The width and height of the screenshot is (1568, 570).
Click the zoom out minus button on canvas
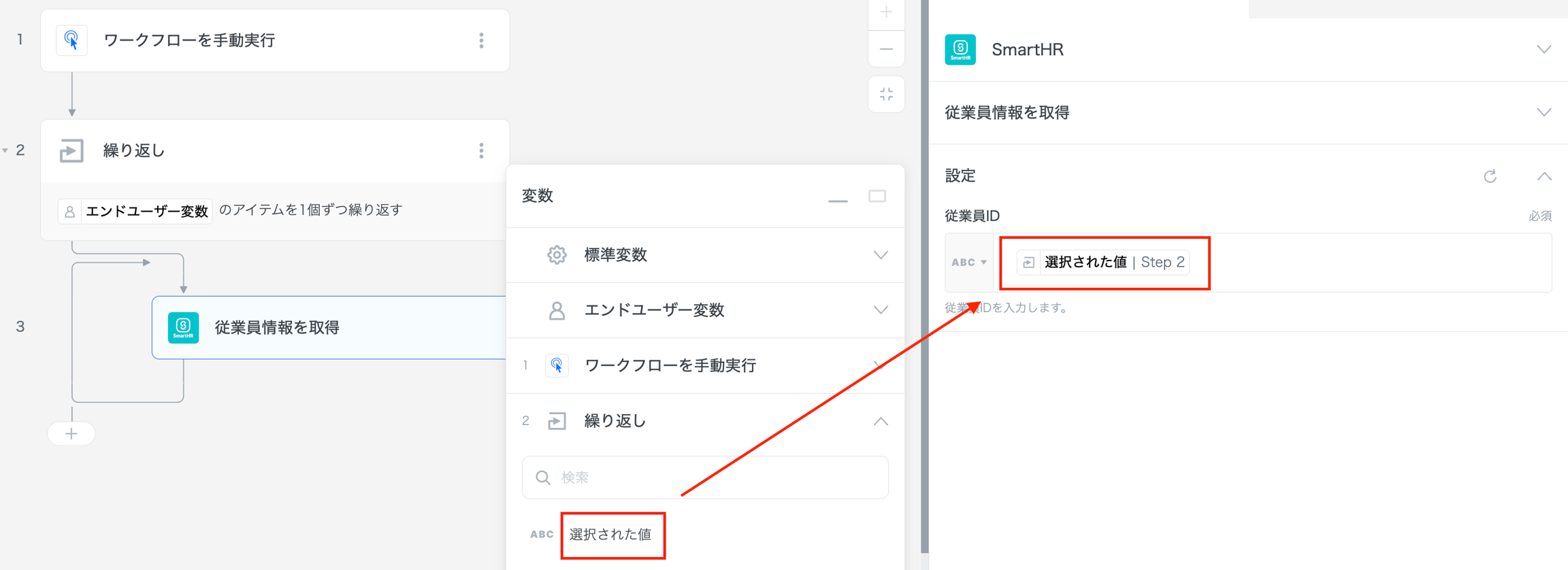pos(886,49)
